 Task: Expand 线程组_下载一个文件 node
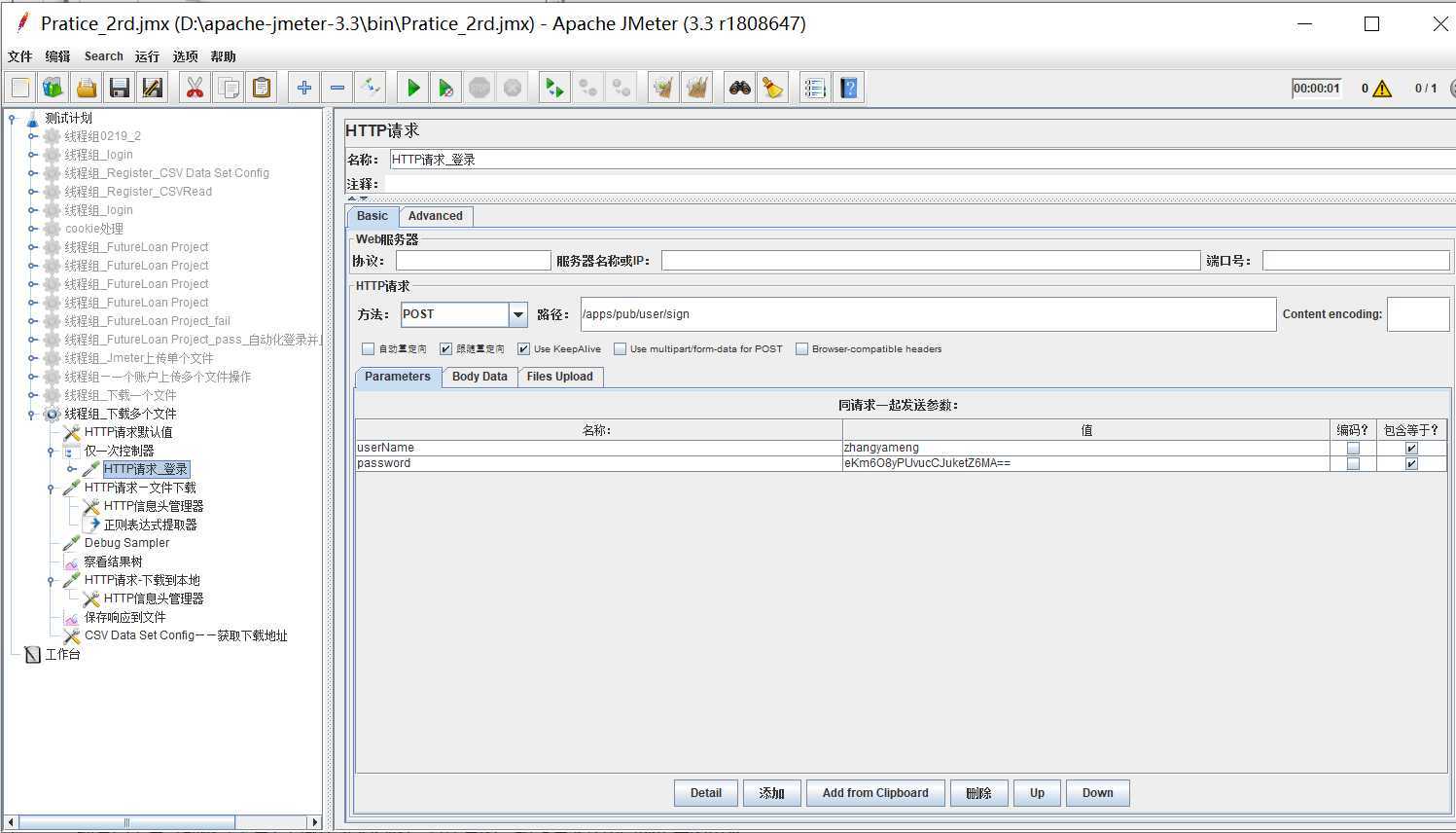32,395
